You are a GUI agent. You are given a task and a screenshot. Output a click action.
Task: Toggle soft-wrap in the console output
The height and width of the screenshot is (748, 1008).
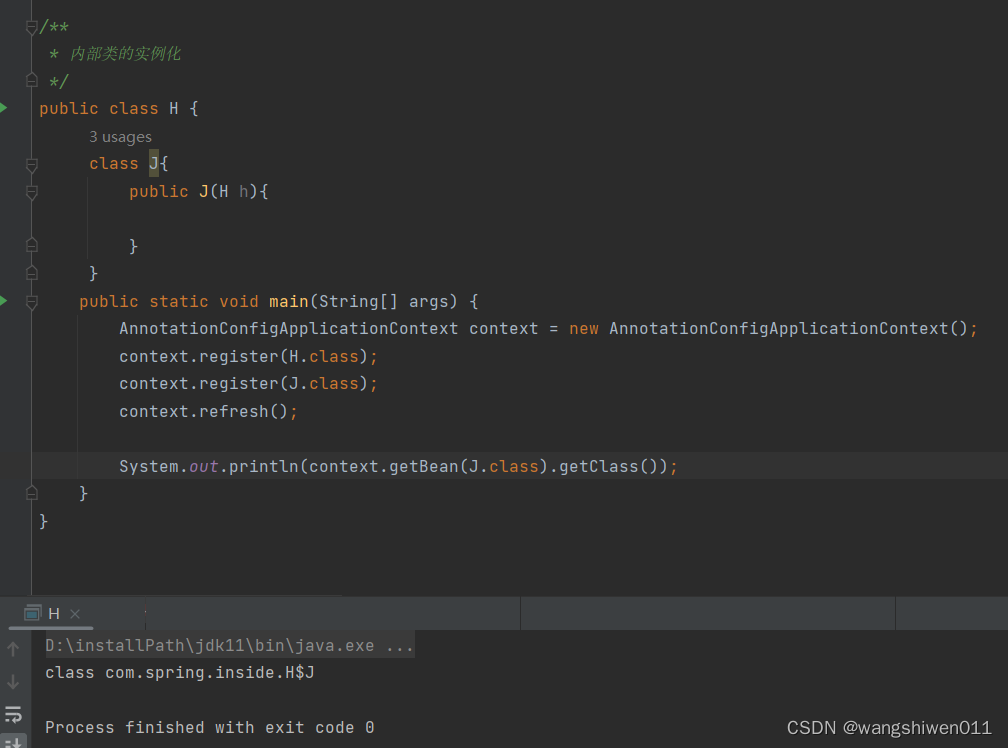[13, 714]
